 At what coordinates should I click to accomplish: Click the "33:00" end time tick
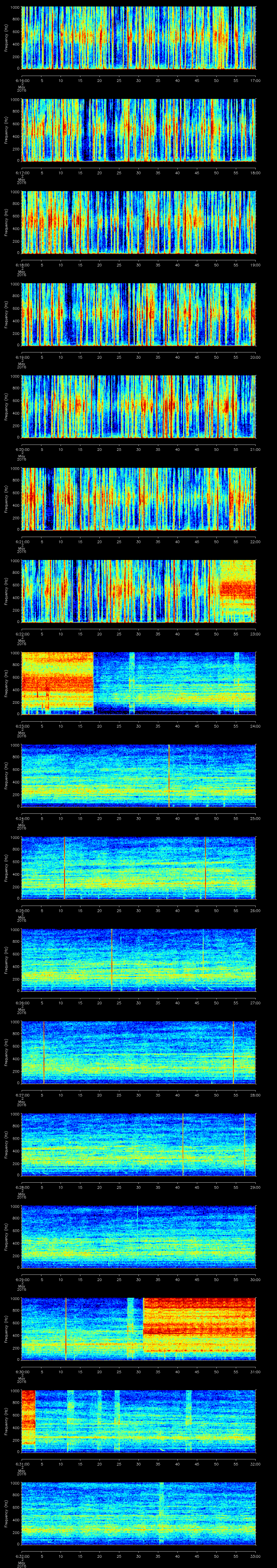click(x=255, y=1556)
